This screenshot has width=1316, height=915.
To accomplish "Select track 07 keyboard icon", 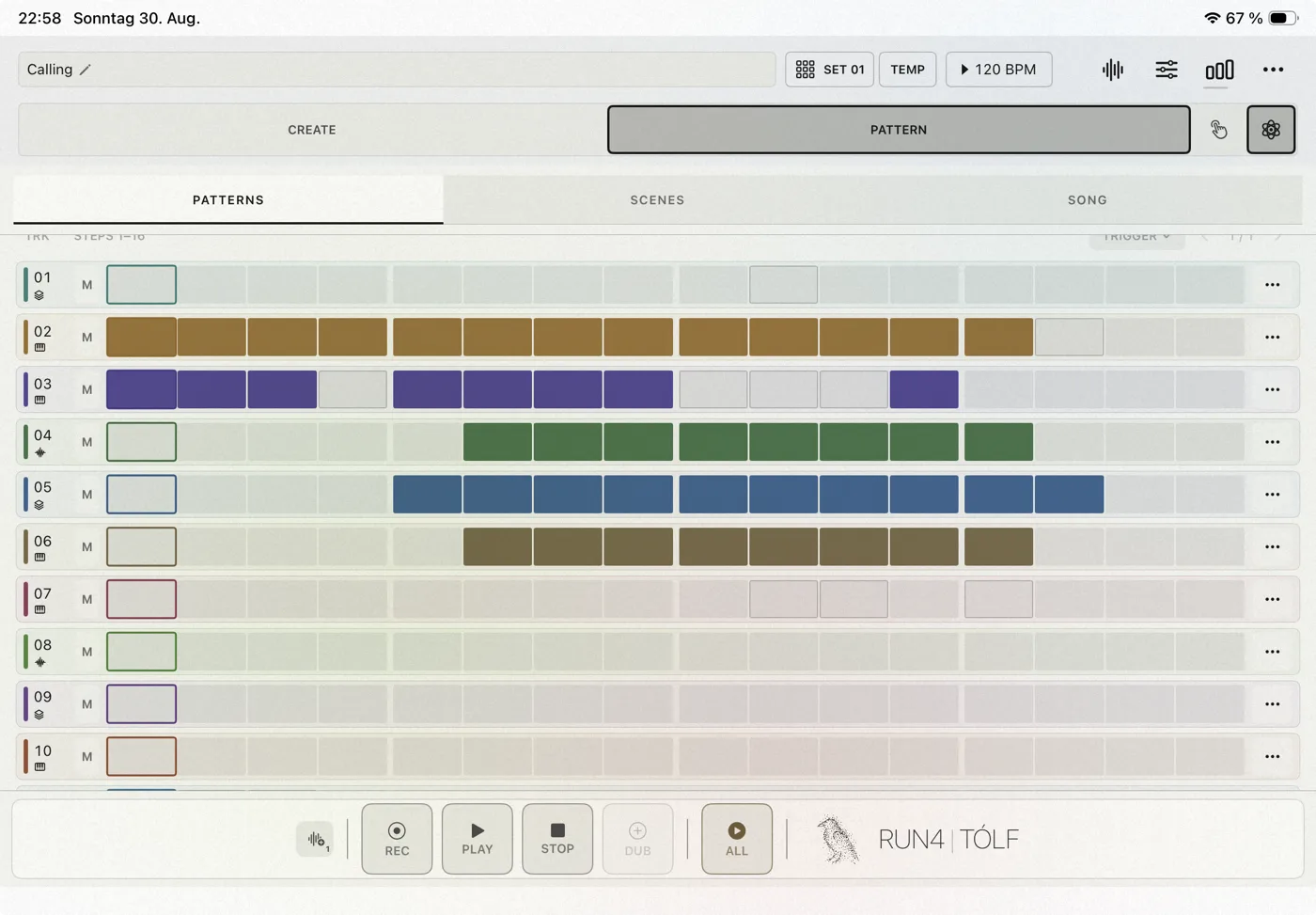I will pyautogui.click(x=39, y=609).
